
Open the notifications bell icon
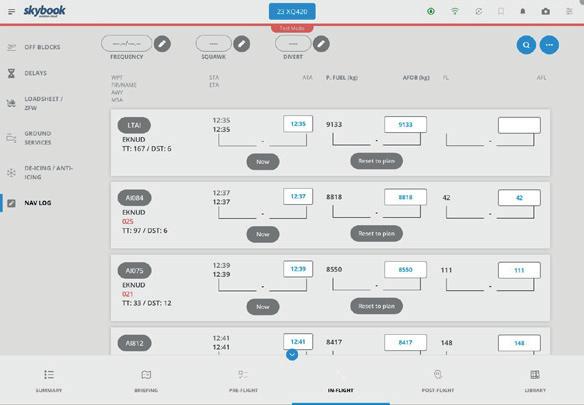(x=523, y=12)
